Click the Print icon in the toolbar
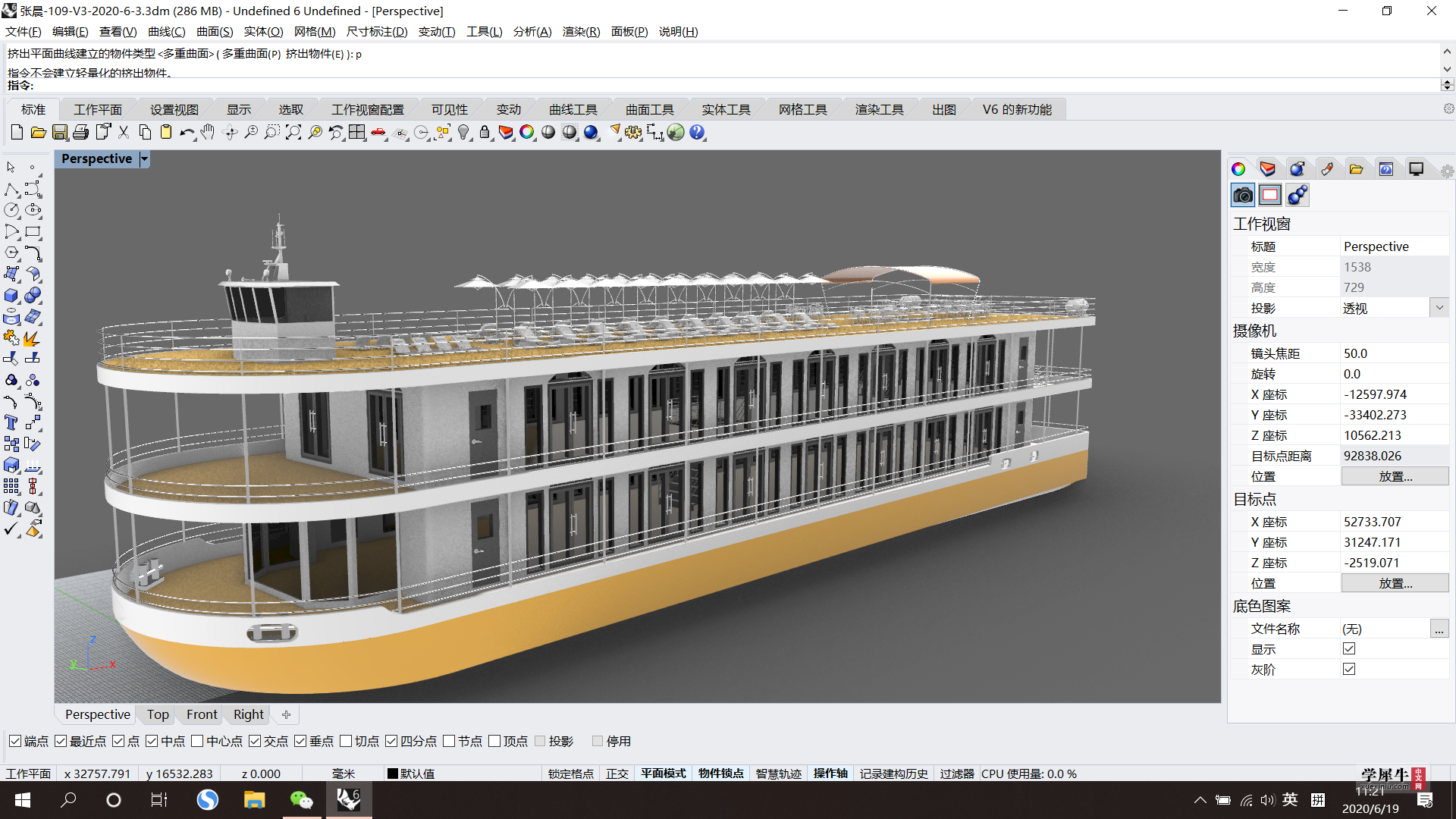1456x819 pixels. tap(80, 133)
